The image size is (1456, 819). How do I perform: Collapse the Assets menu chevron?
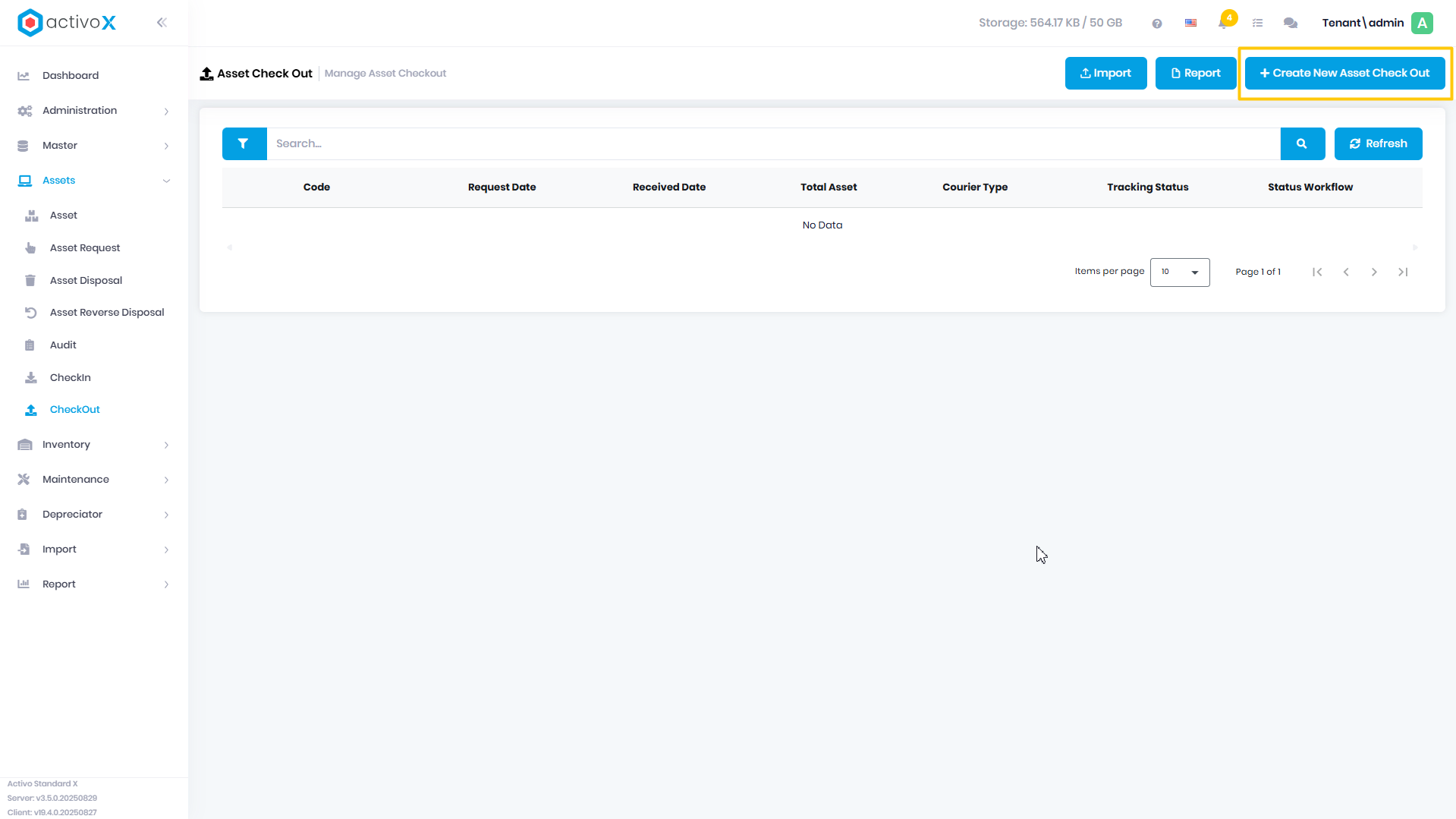[166, 181]
